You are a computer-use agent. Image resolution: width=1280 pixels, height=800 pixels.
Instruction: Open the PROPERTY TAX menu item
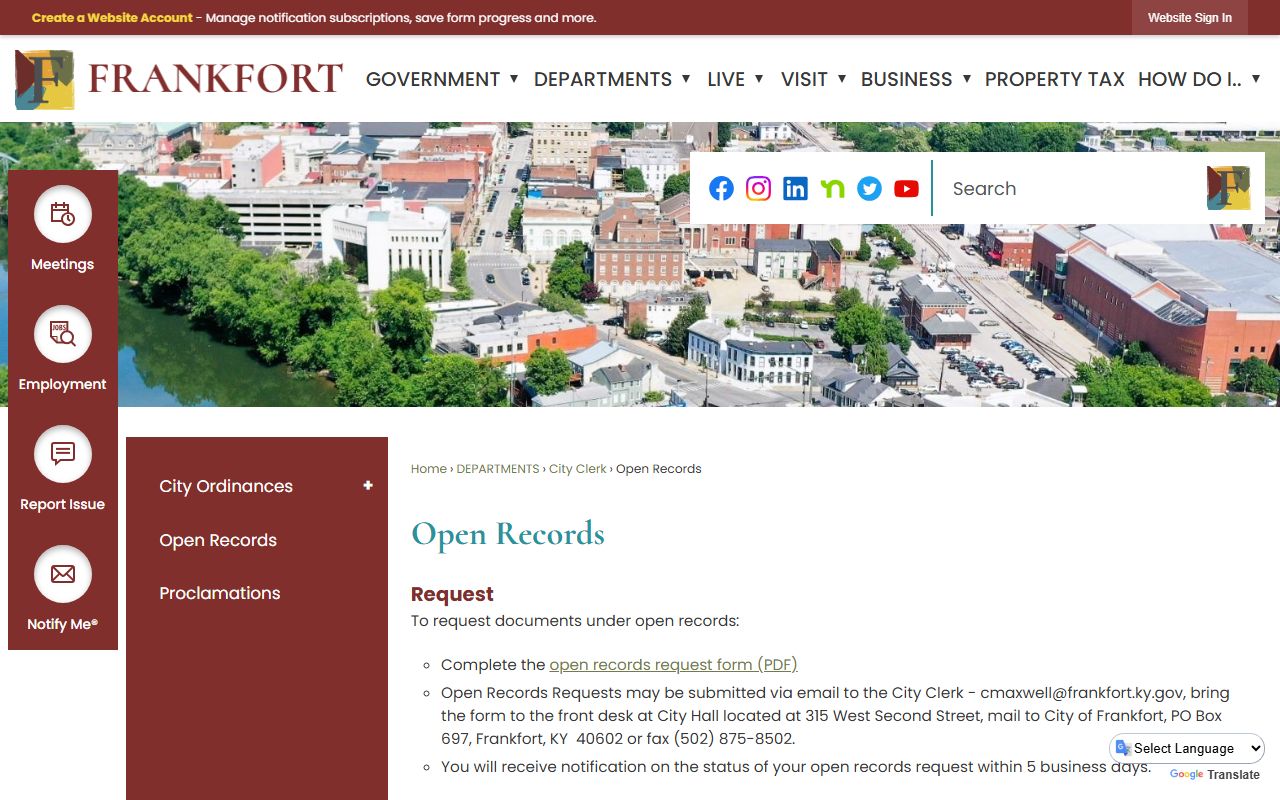coord(1055,79)
